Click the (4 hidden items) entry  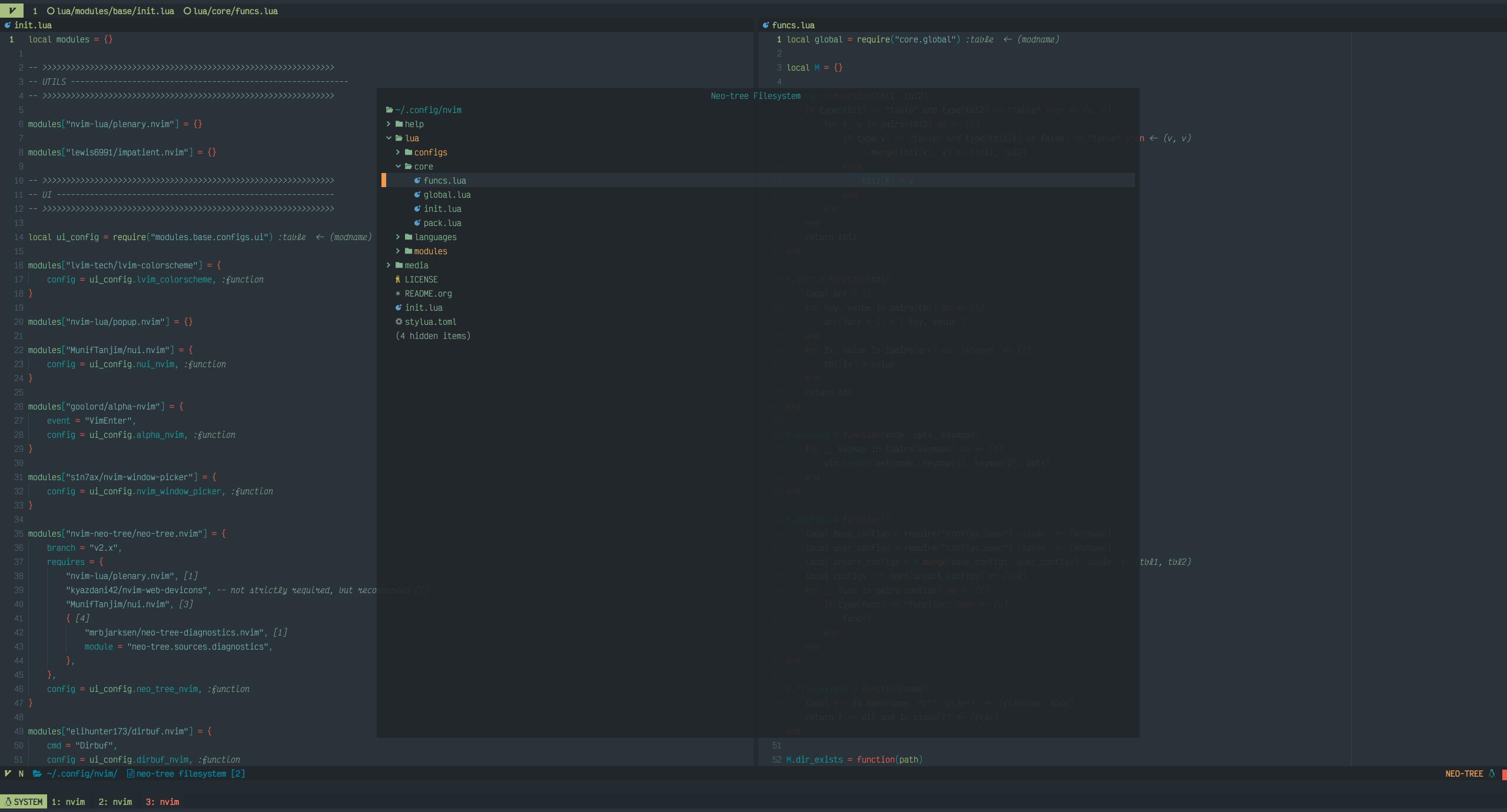point(433,336)
